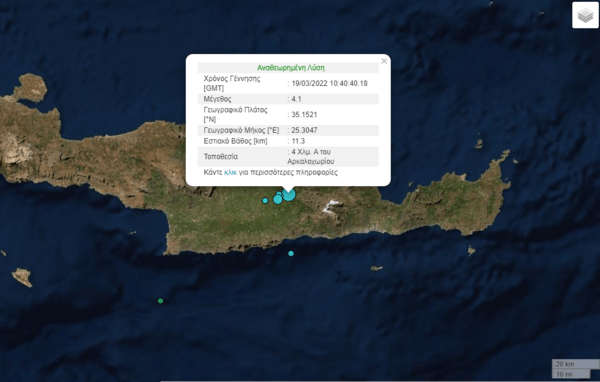Follow the κλικ link for more information
Image resolution: width=600 pixels, height=382 pixels.
point(230,172)
